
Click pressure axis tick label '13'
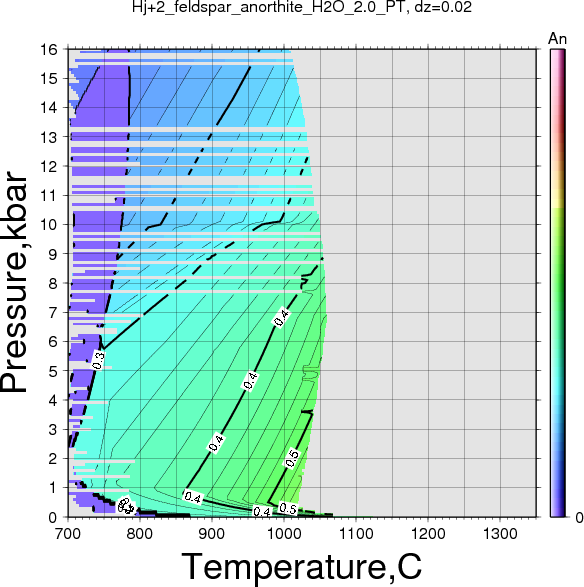coord(49,137)
